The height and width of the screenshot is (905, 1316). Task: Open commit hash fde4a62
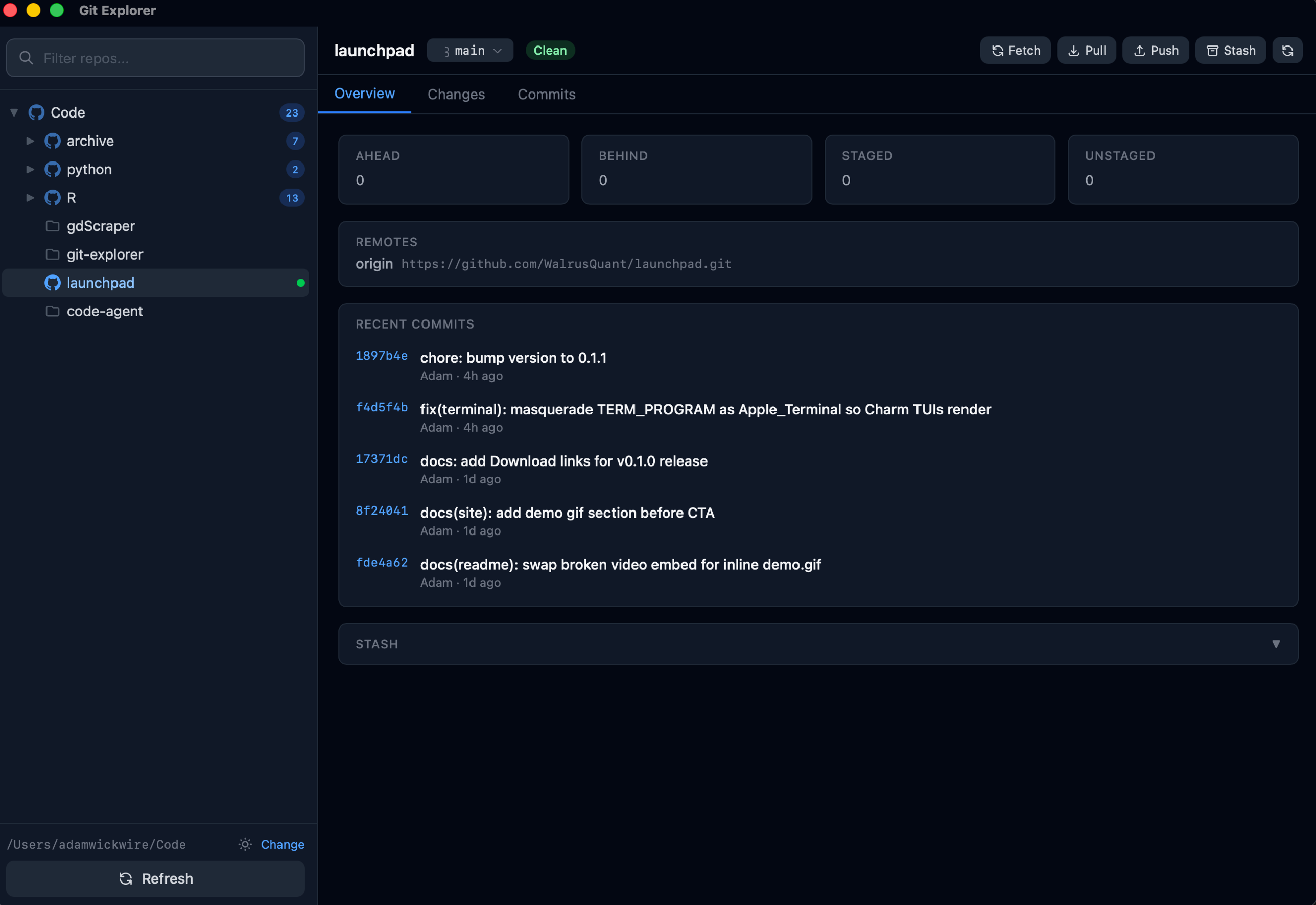tap(382, 562)
